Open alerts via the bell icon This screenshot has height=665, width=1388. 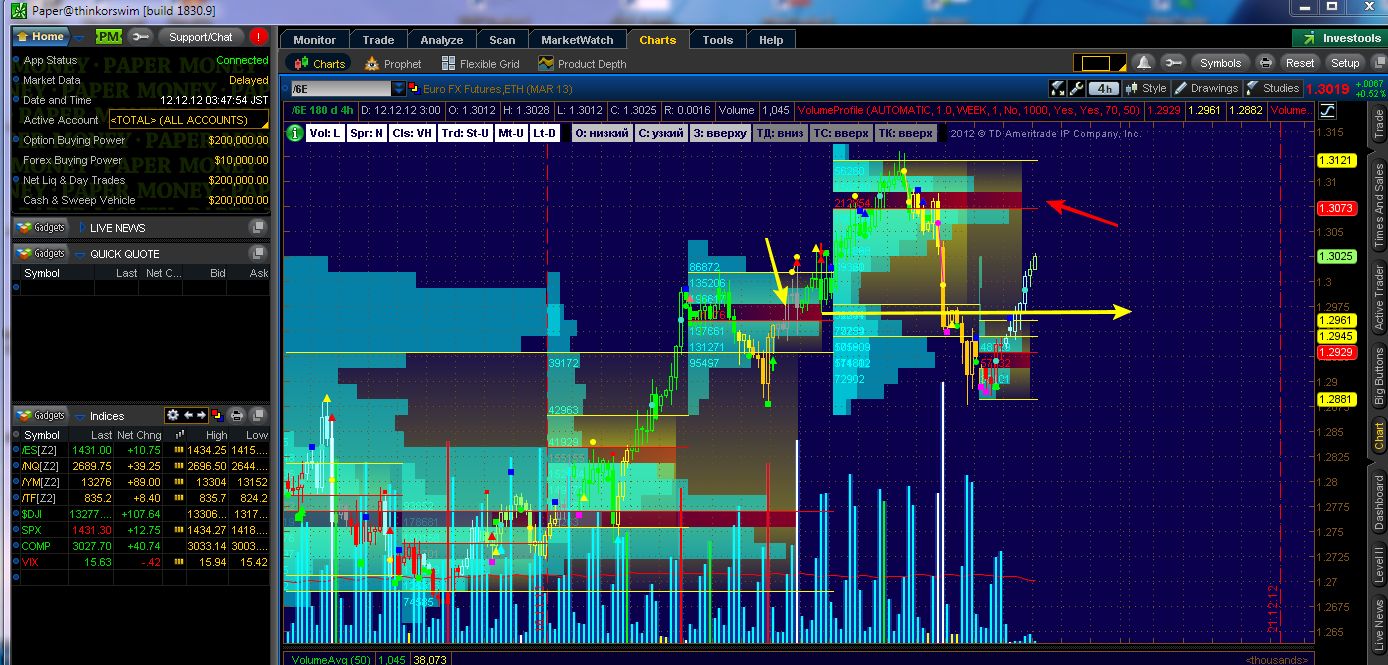point(1144,62)
